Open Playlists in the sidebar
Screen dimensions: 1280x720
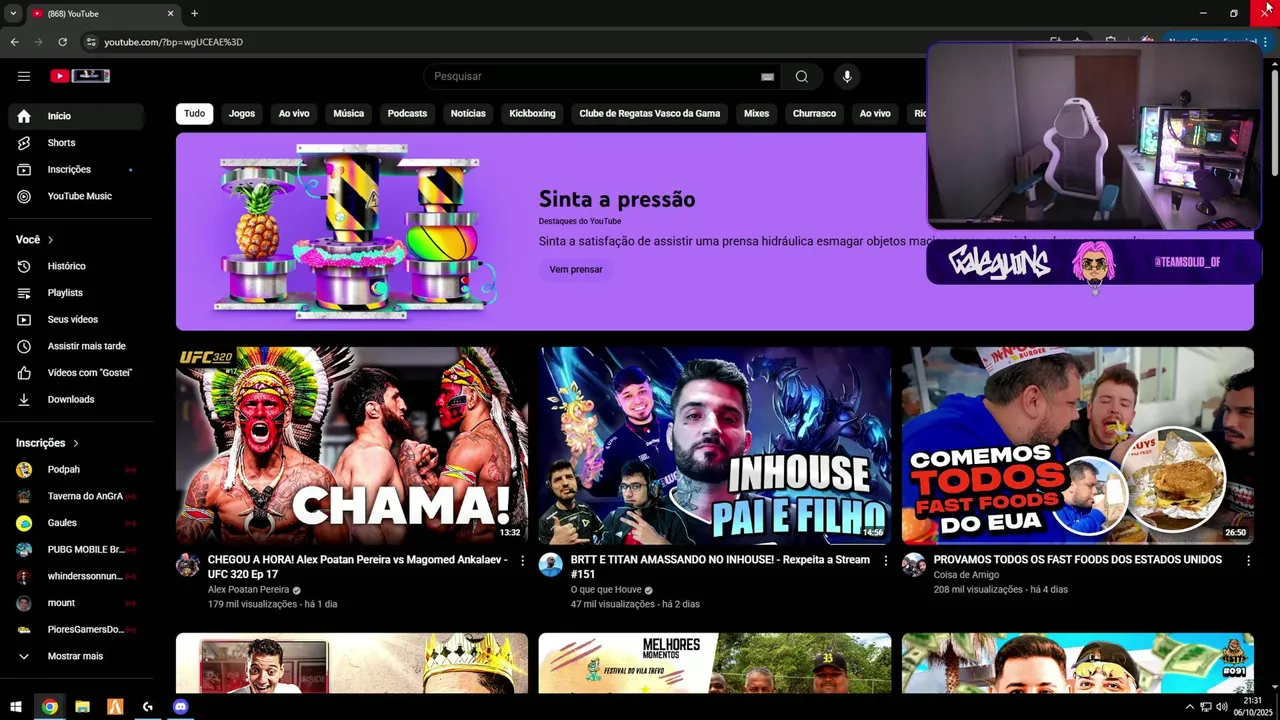(x=76, y=293)
